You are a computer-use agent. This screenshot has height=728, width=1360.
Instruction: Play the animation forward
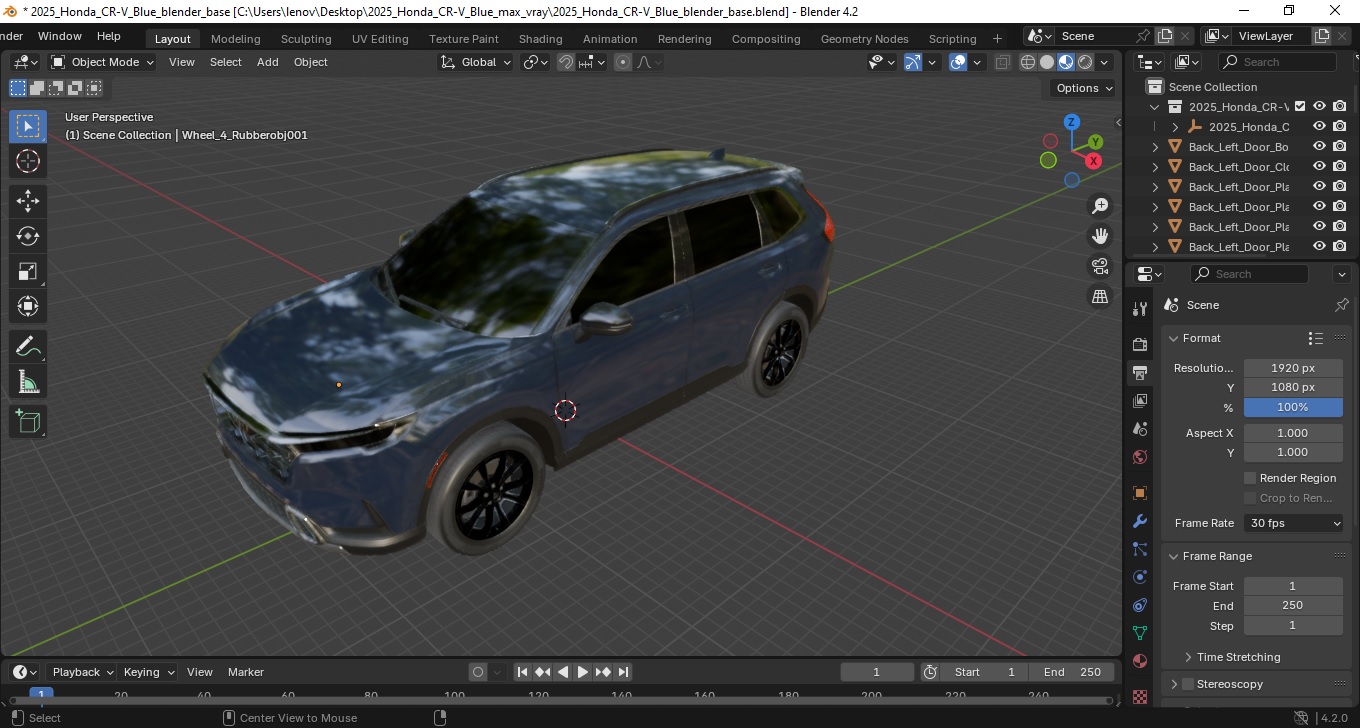pos(582,672)
